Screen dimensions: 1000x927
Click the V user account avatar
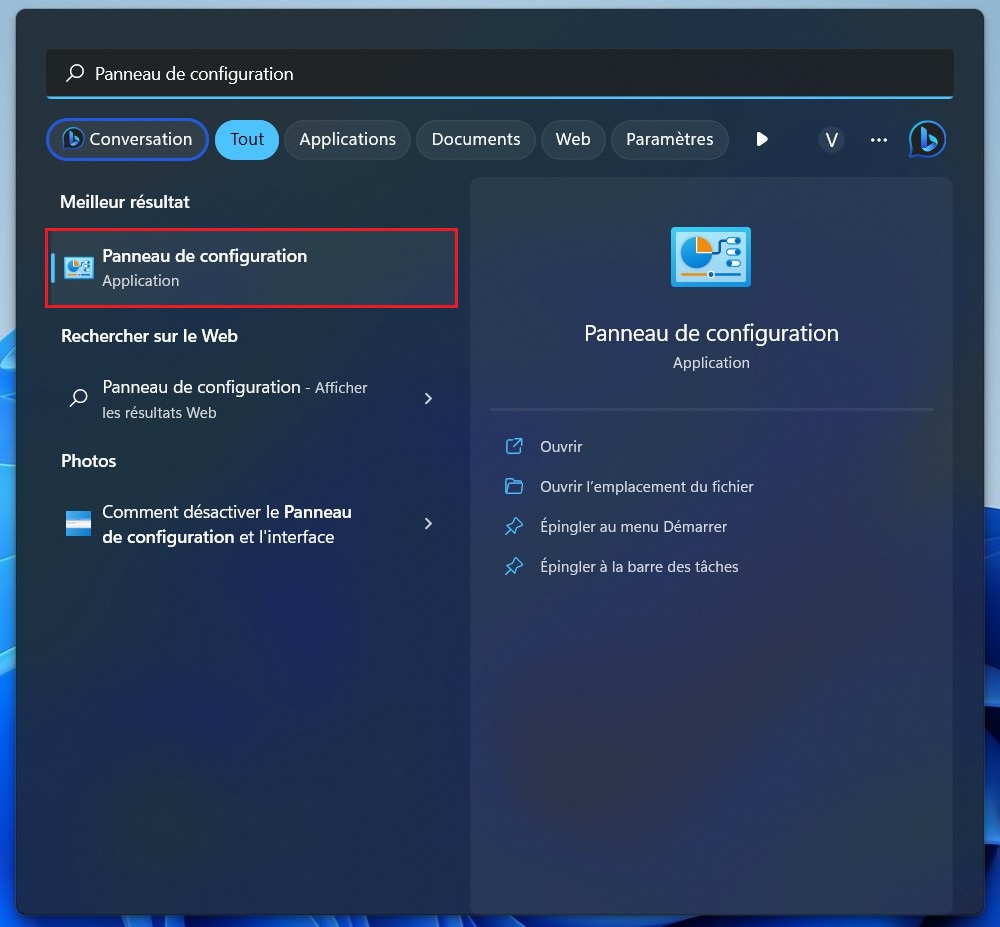click(x=831, y=140)
